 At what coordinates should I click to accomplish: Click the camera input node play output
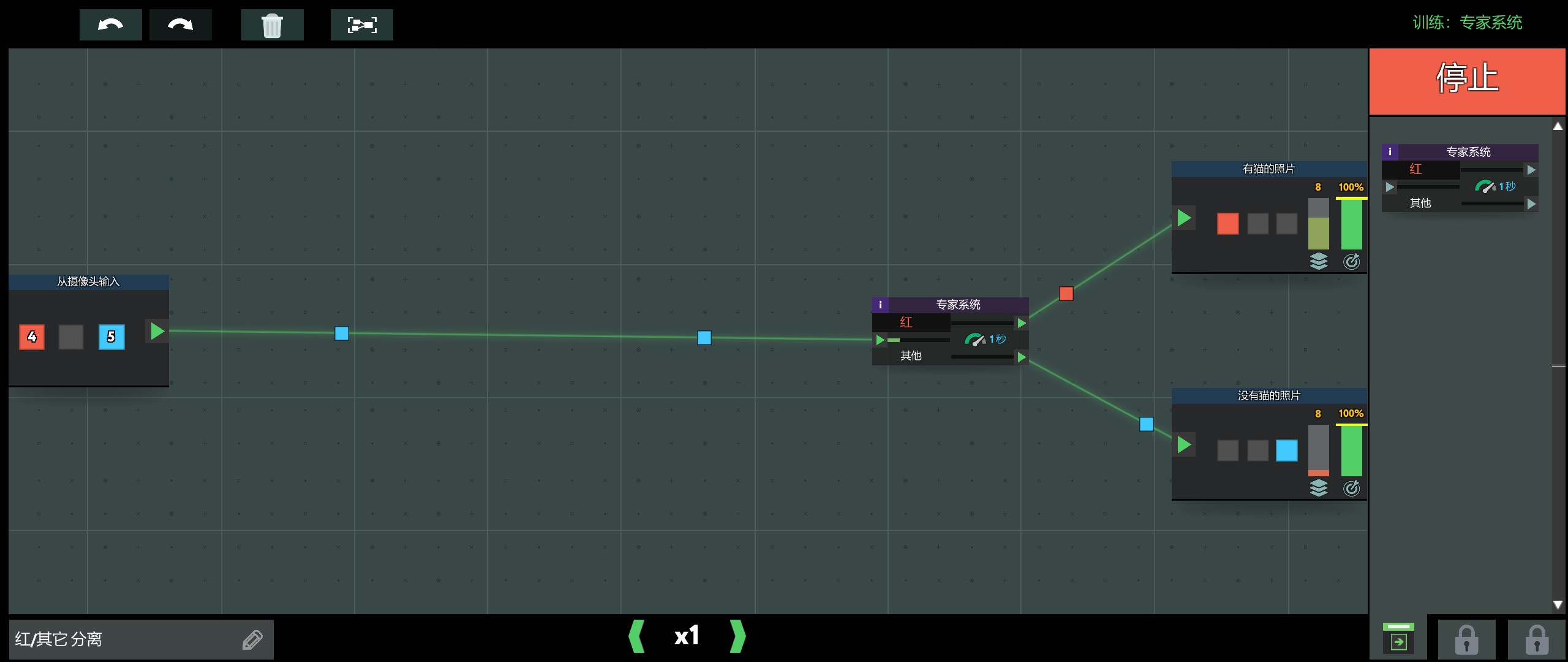157,331
